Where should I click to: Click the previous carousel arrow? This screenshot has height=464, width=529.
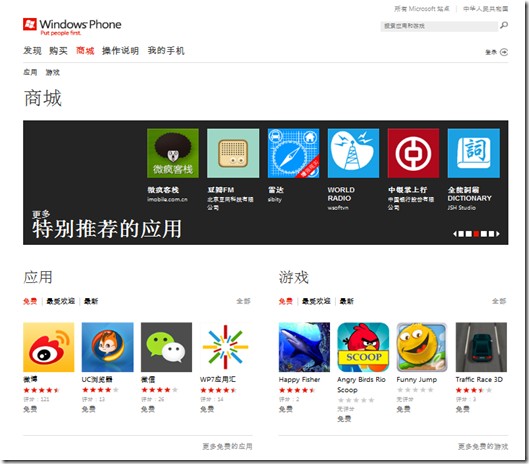(x=455, y=234)
